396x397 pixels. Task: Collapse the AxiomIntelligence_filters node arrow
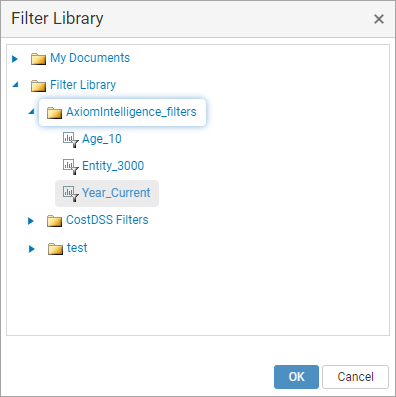coord(31,112)
